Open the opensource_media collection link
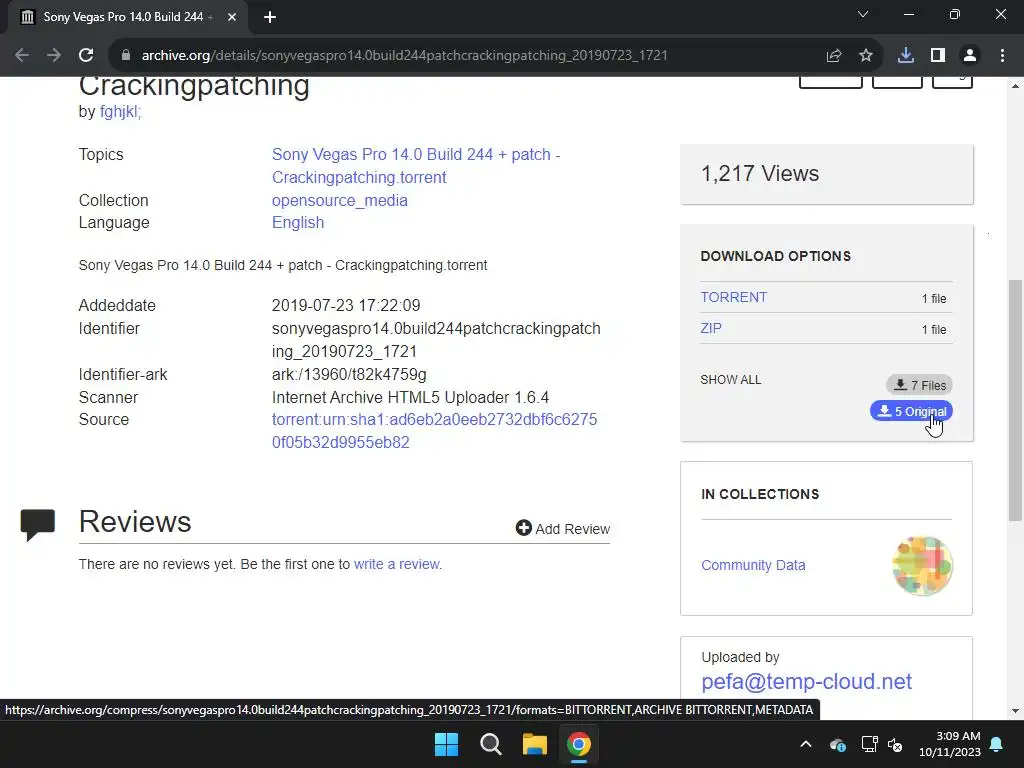1024x768 pixels. [x=340, y=200]
